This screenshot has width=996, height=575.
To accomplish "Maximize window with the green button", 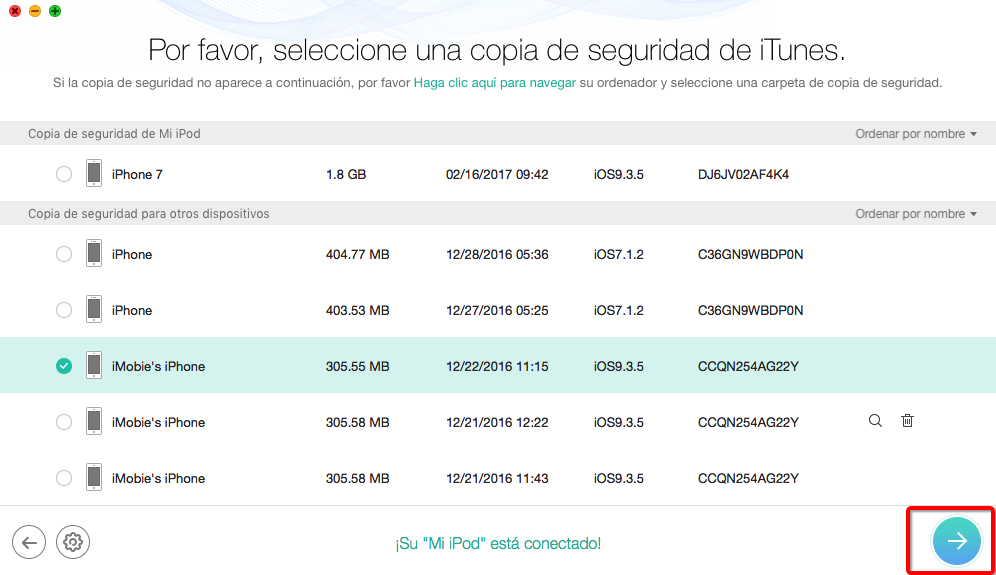I will tap(55, 11).
